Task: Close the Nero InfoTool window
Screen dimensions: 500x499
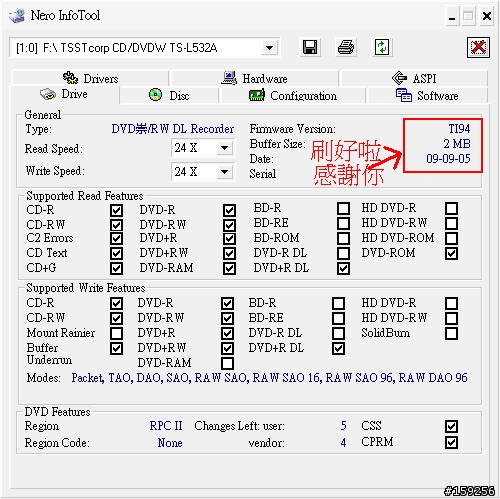Action: (x=487, y=16)
